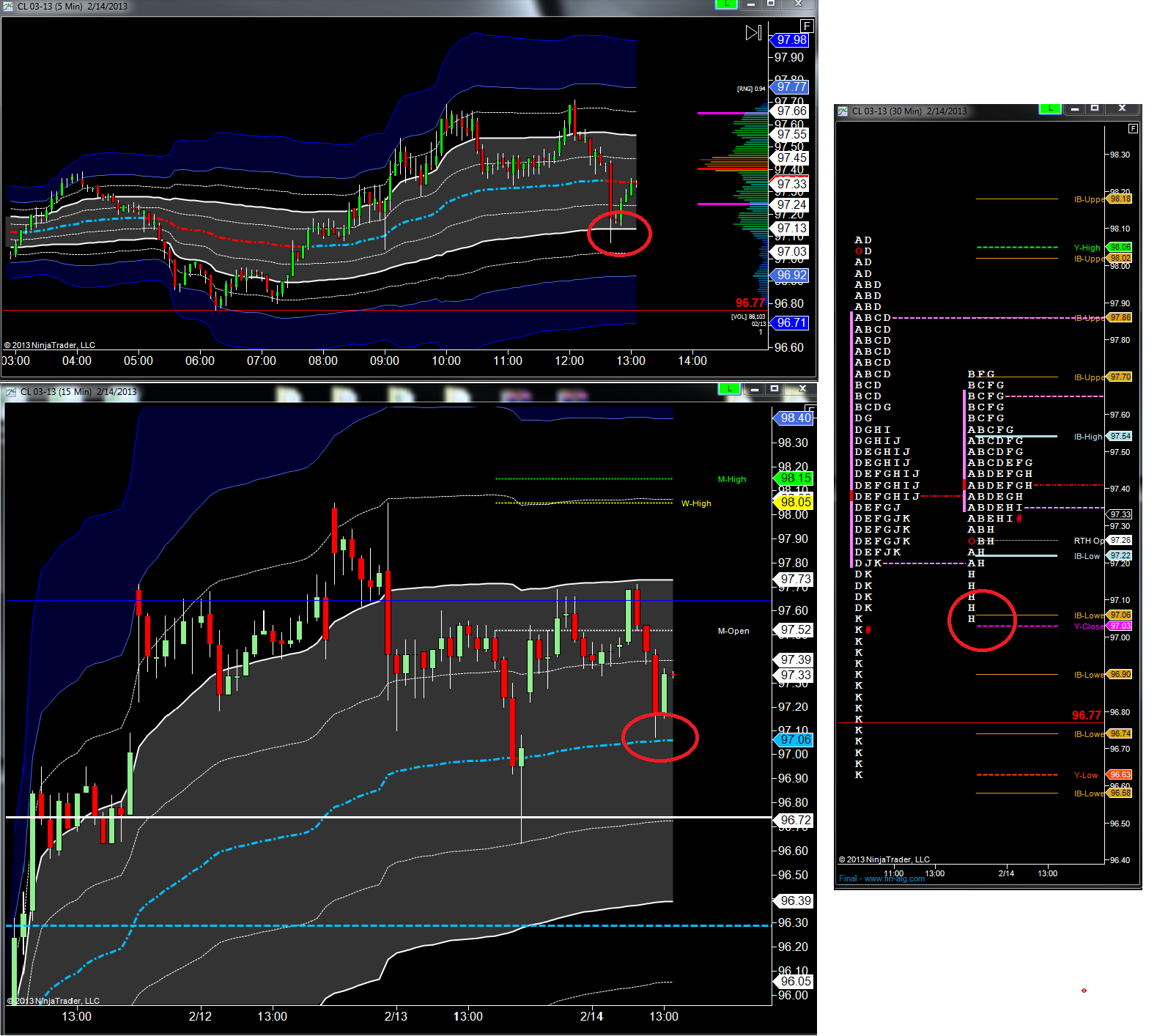Click the 2/12 date label on 15 Min chart
Viewport: 1168px width, 1036px height.
click(x=200, y=1016)
